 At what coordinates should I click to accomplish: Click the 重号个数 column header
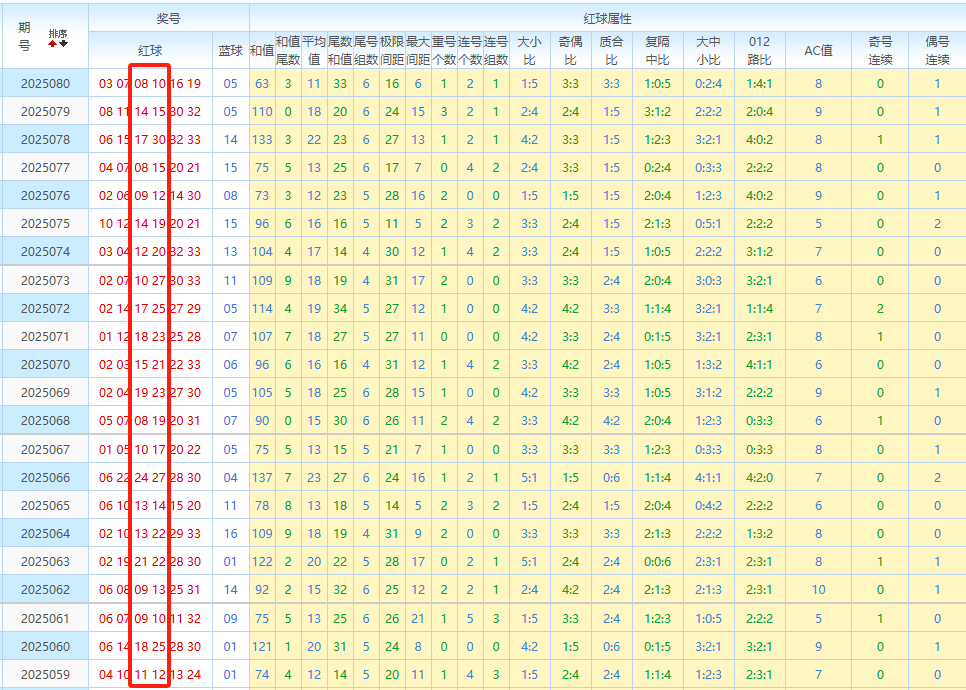(444, 51)
